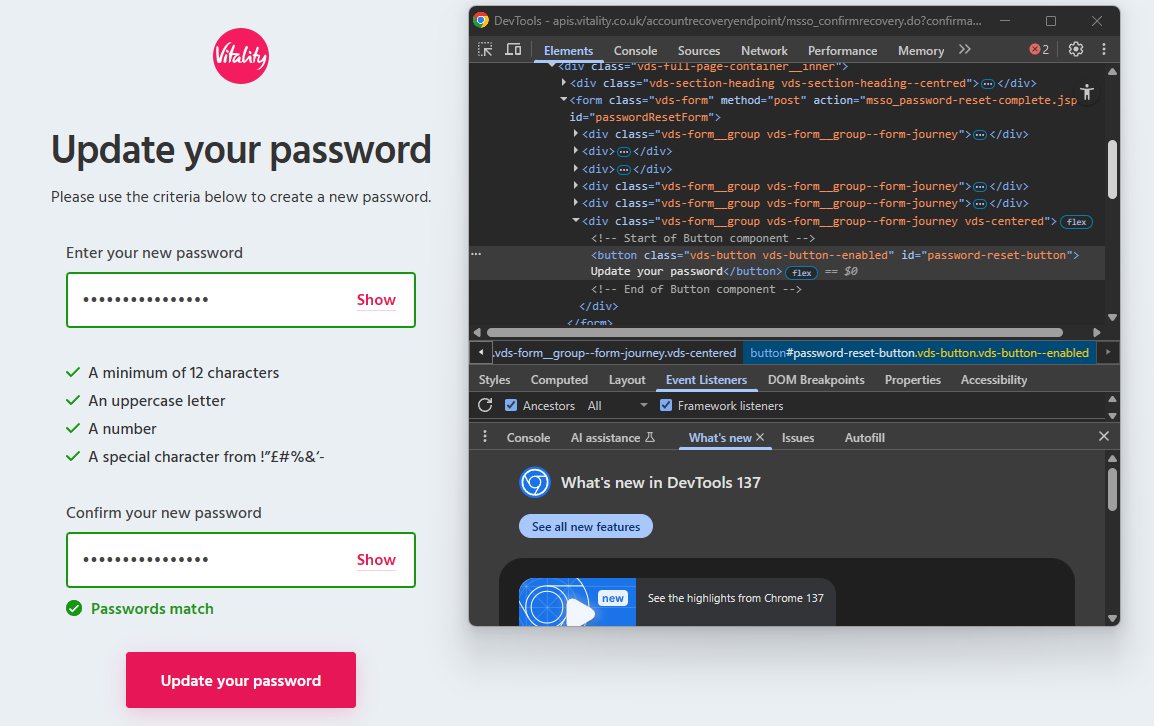Select the Event Listeners pane tab
The height and width of the screenshot is (726, 1154).
click(707, 380)
